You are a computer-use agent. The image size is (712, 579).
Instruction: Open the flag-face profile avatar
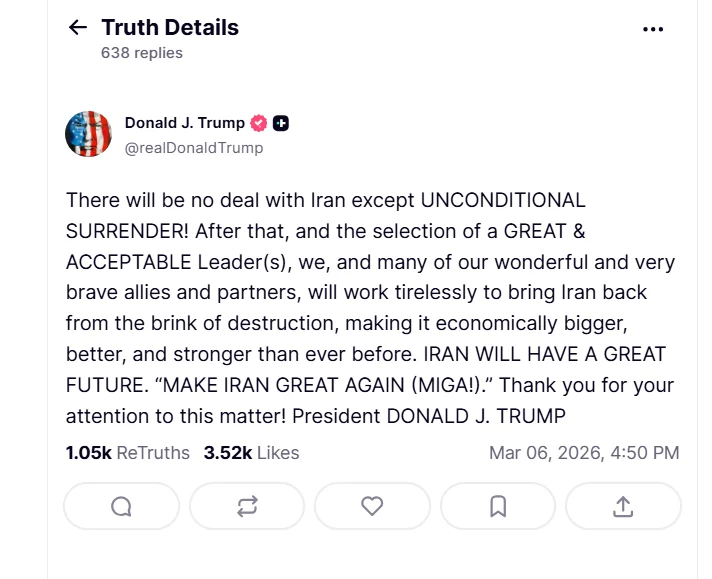click(89, 134)
